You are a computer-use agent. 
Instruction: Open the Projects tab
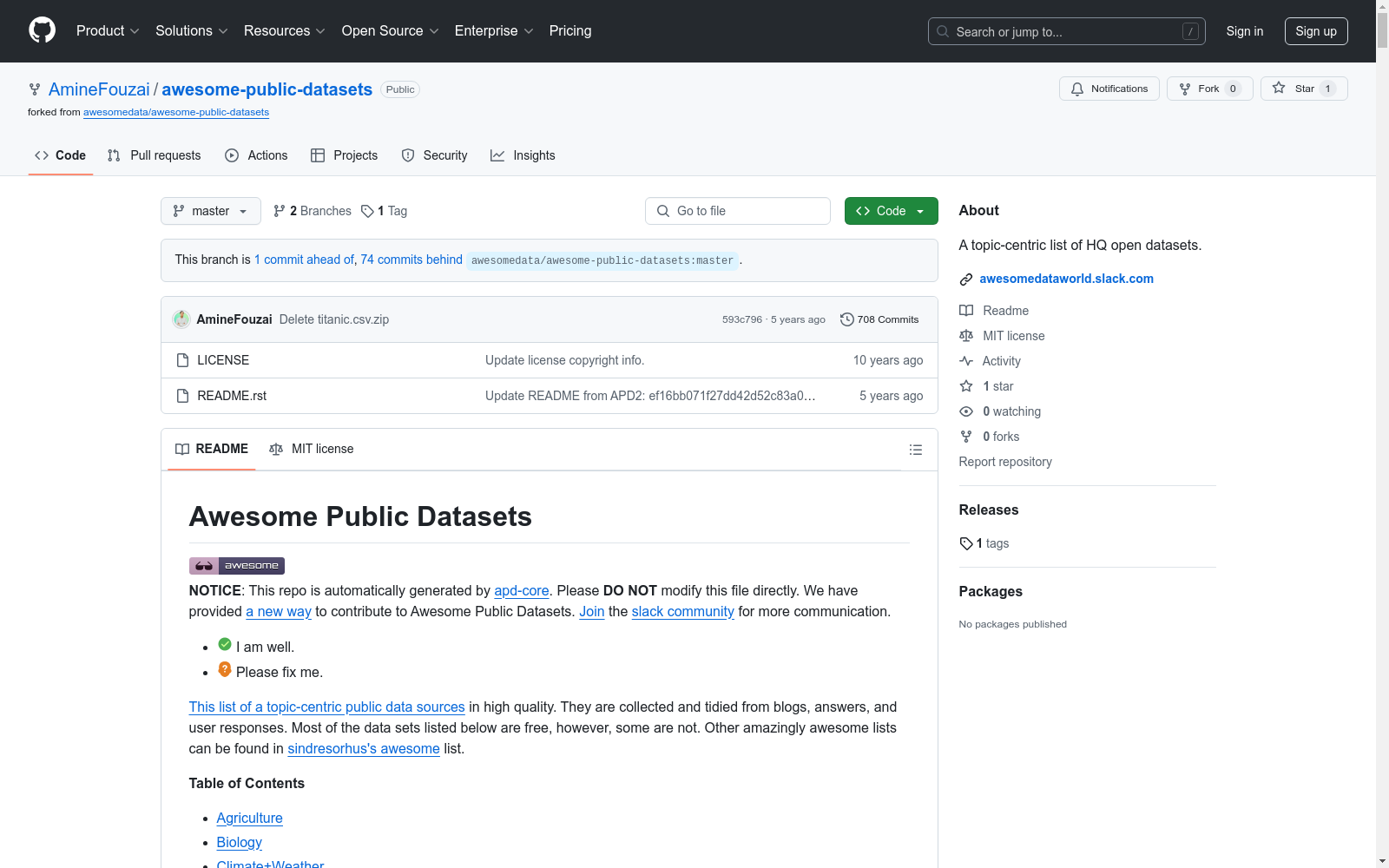345,155
